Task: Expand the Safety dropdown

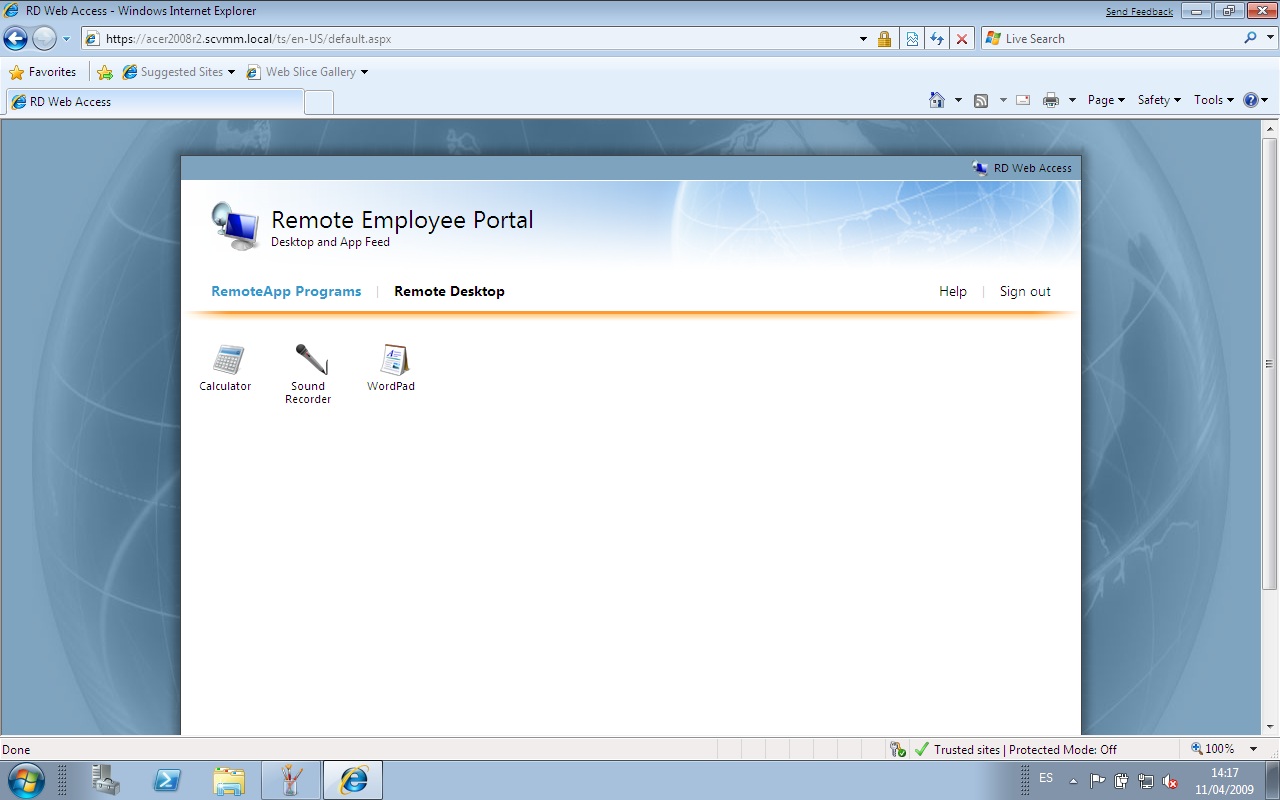Action: tap(1157, 99)
